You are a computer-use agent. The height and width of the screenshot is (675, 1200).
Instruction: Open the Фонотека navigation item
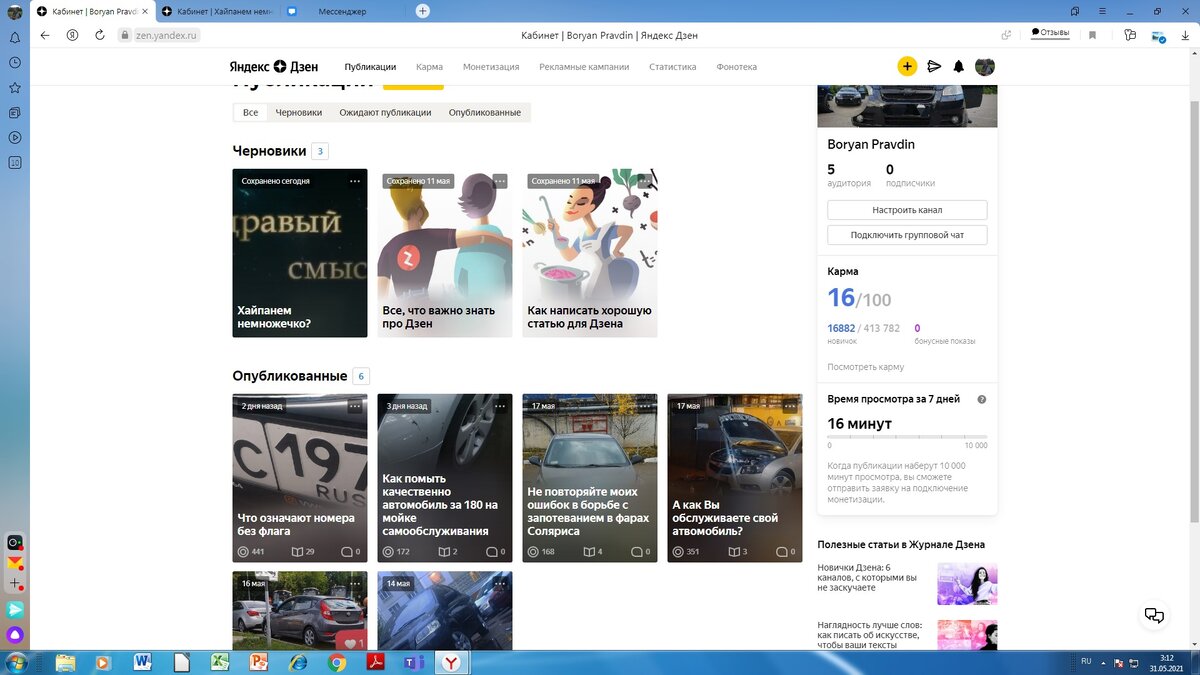pyautogui.click(x=736, y=67)
